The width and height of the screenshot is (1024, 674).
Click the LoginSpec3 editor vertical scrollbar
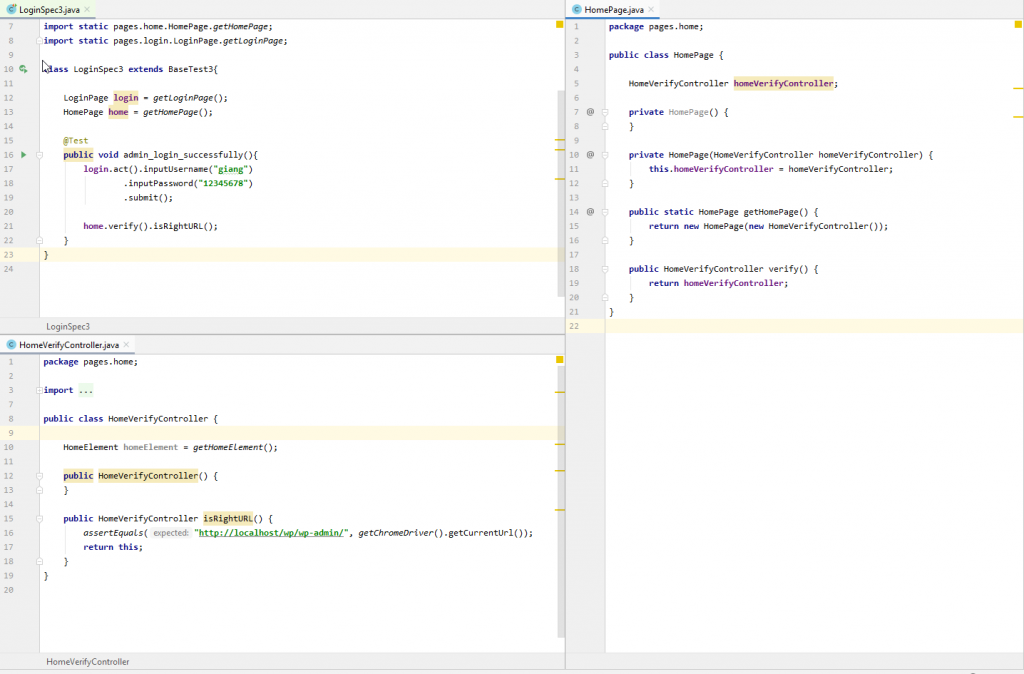[x=561, y=190]
